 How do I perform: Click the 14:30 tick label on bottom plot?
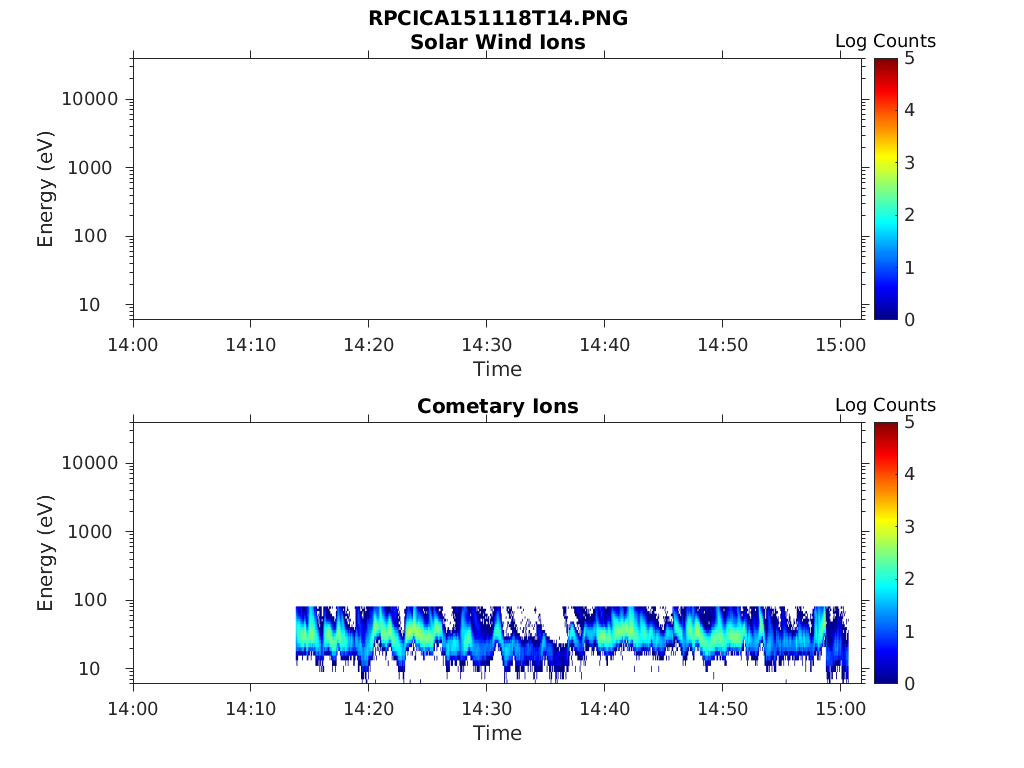(487, 709)
